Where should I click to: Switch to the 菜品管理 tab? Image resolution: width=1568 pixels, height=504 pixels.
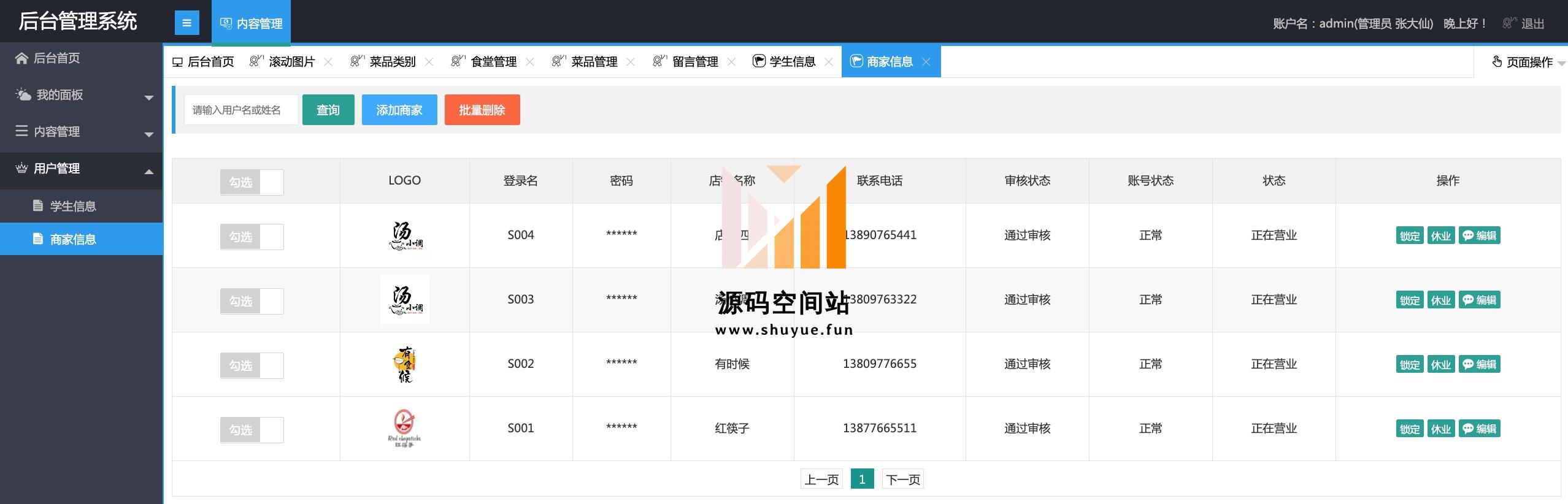click(594, 62)
